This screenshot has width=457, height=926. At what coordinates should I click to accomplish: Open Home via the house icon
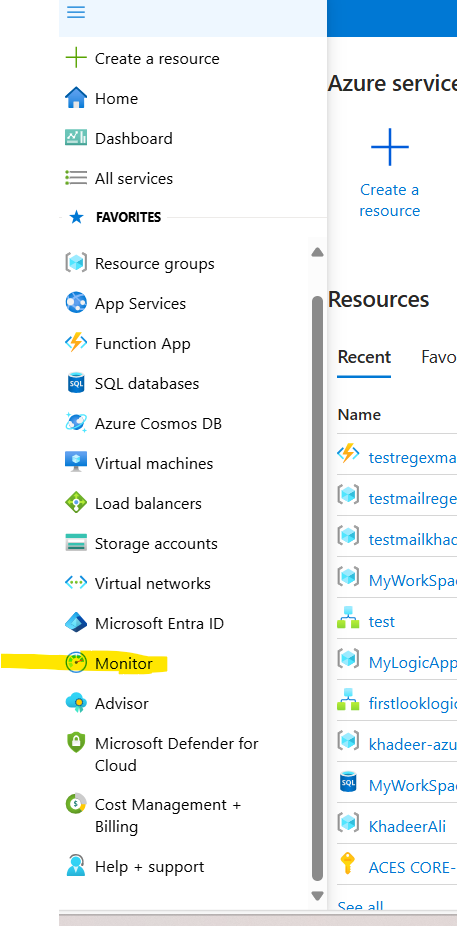coord(76,98)
